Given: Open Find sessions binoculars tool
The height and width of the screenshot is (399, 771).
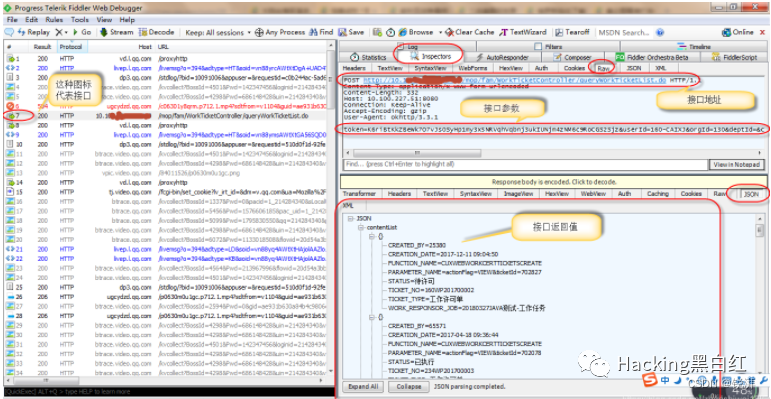Looking at the screenshot, I should point(321,32).
